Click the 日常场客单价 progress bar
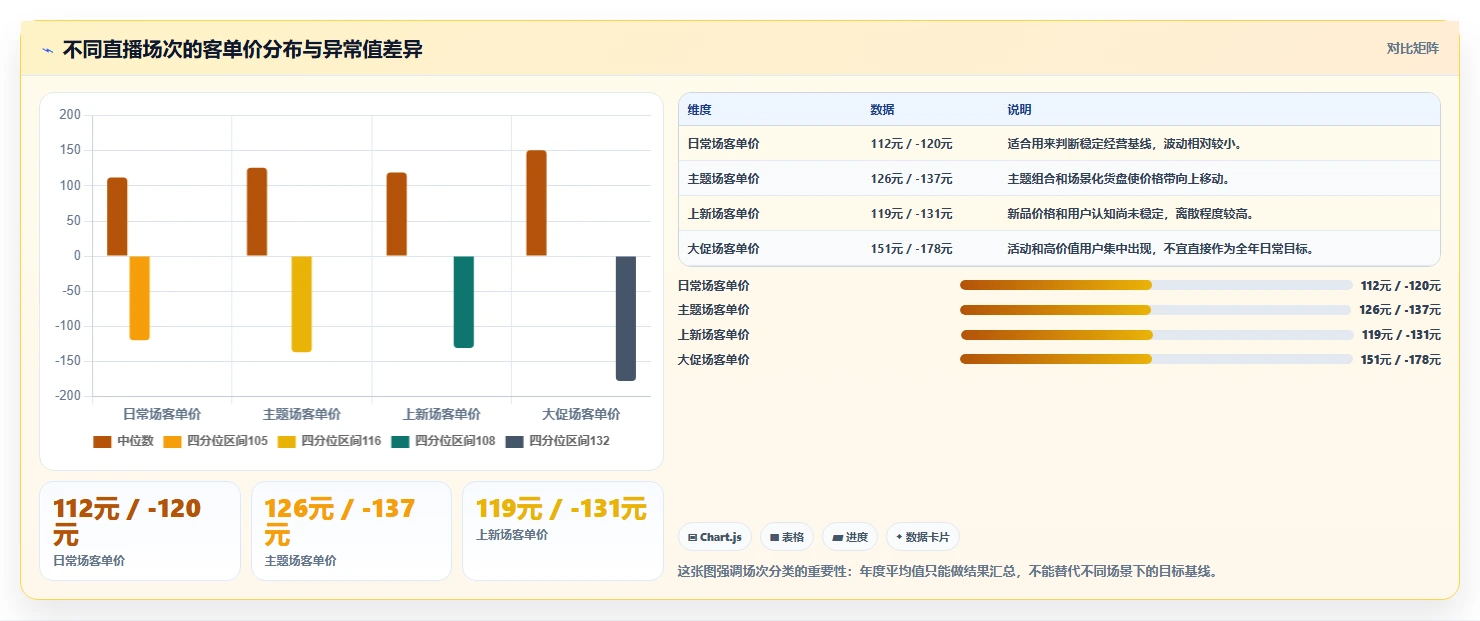 (1156, 285)
